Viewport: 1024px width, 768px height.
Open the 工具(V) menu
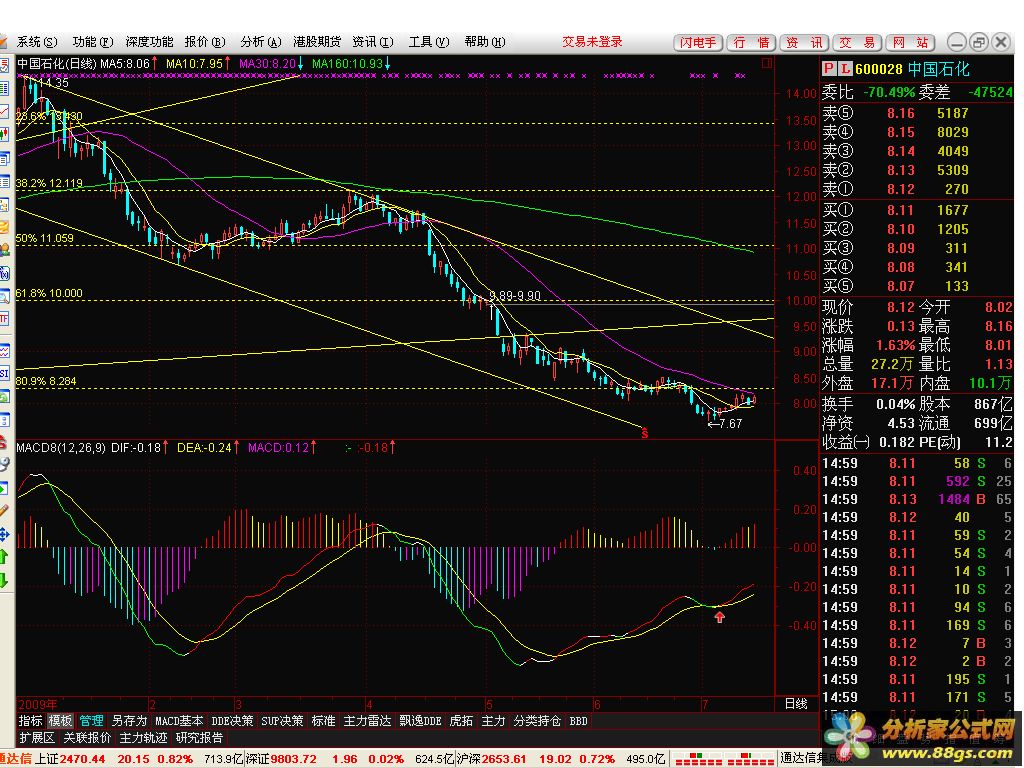[429, 42]
